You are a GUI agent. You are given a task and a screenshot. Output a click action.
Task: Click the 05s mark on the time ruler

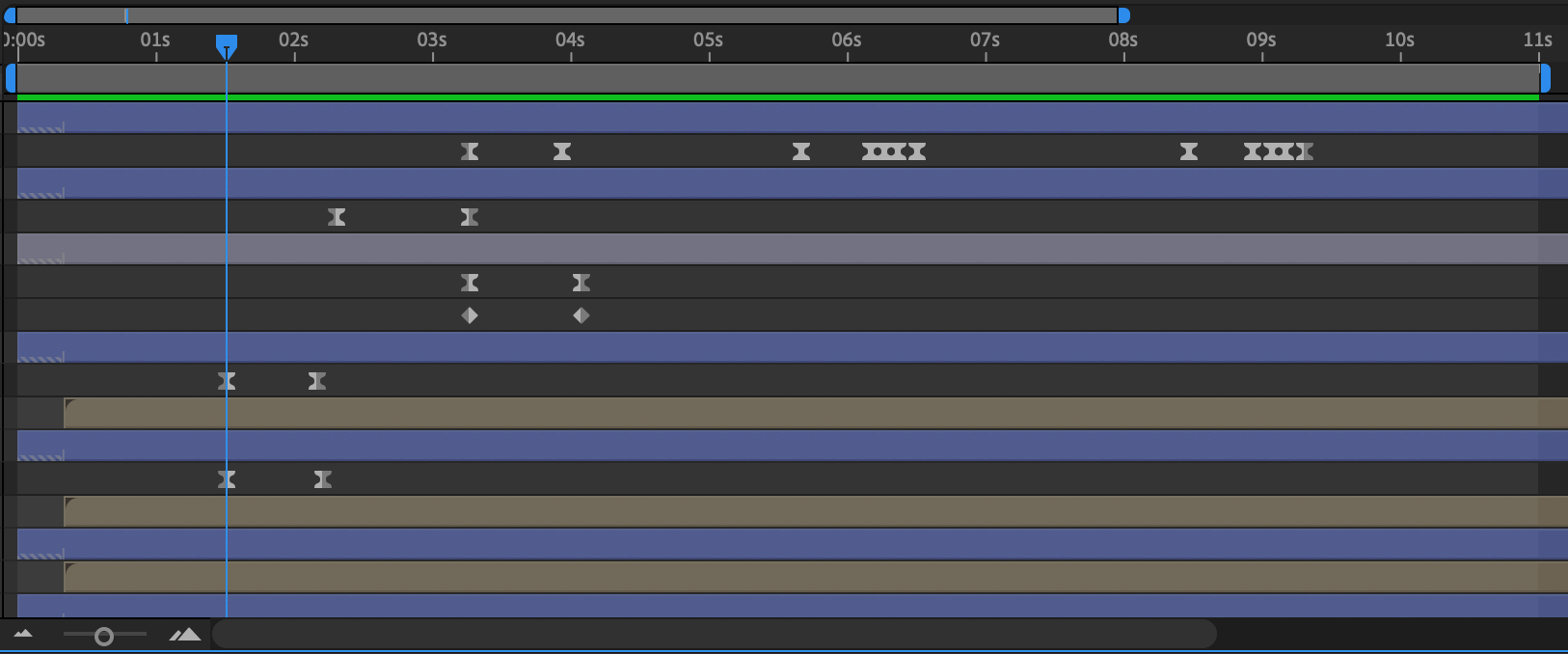pyautogui.click(x=709, y=41)
